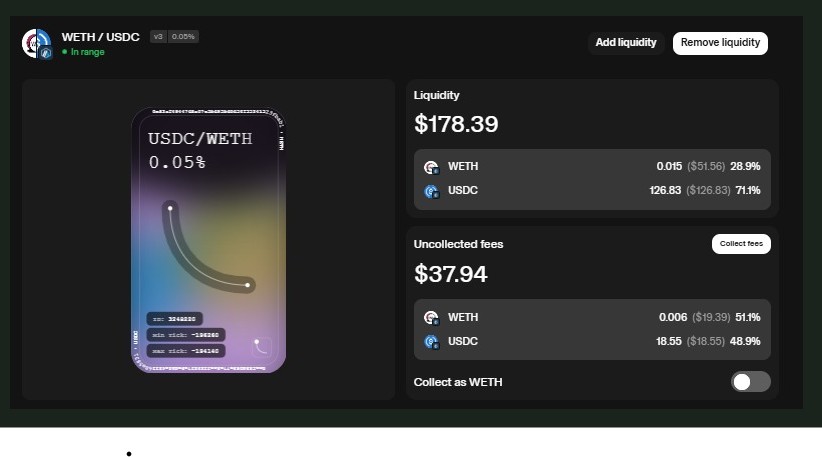Click the $178.39 liquidity value
Image resolution: width=822 pixels, height=457 pixels.
456,124
